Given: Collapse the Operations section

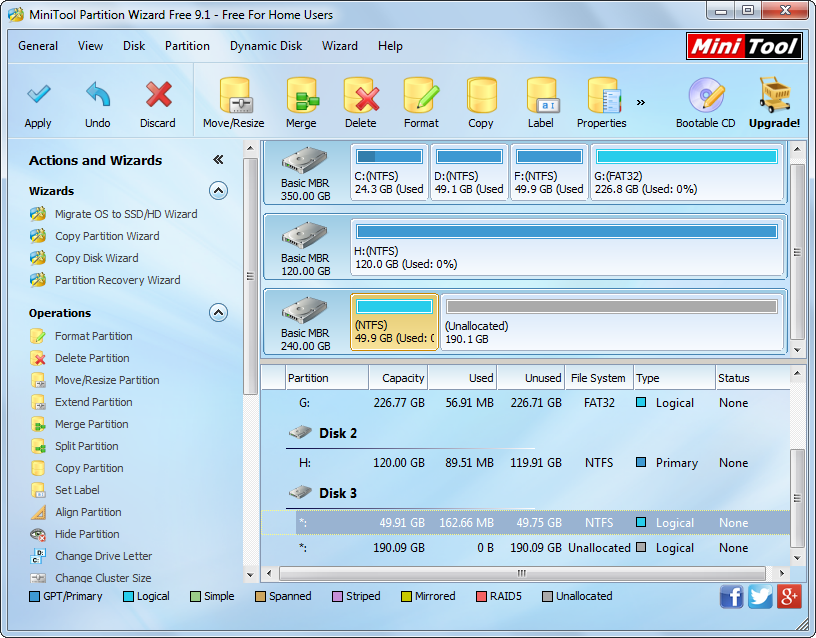Looking at the screenshot, I should [x=219, y=313].
